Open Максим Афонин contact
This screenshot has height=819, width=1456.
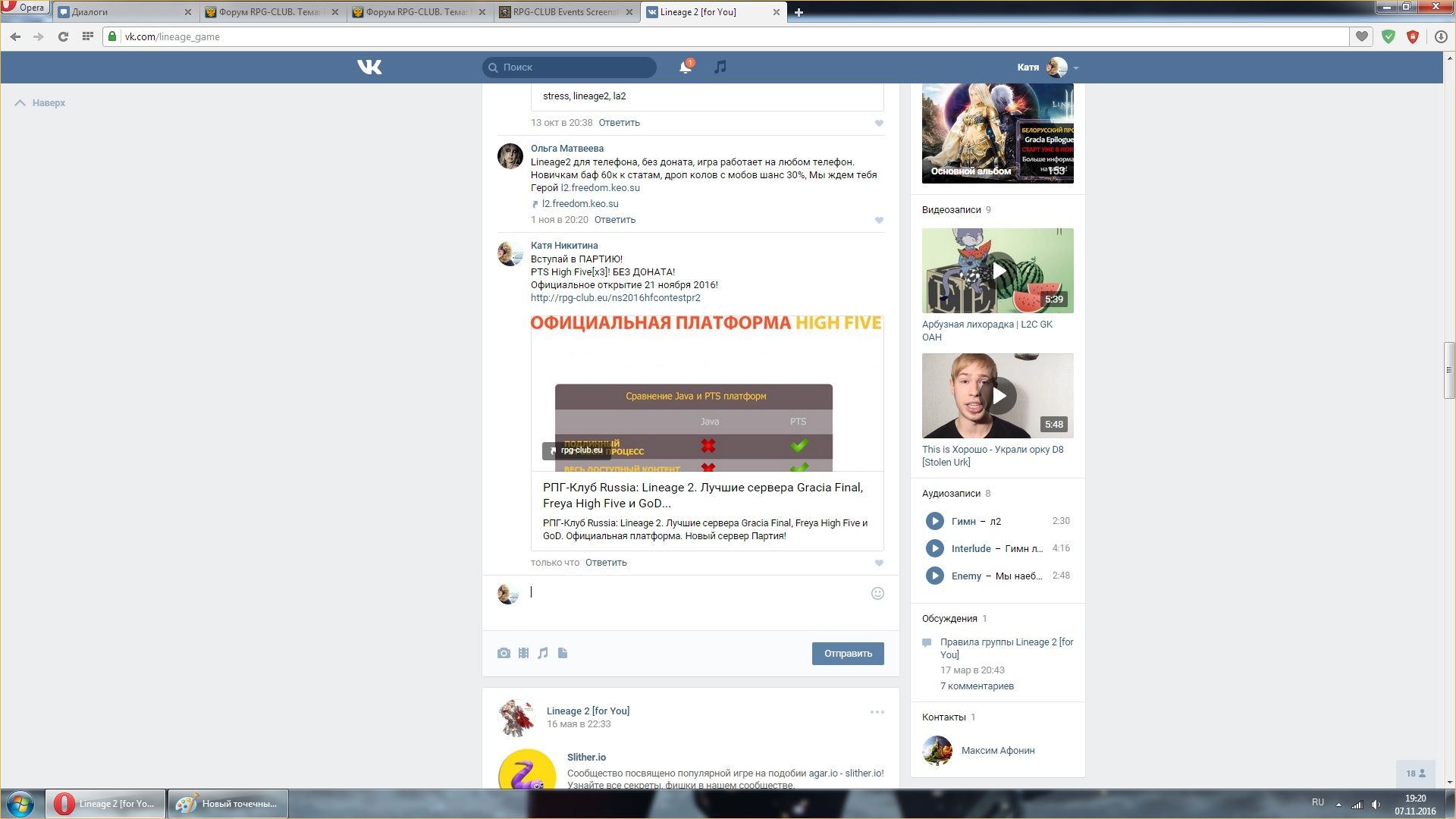point(998,751)
